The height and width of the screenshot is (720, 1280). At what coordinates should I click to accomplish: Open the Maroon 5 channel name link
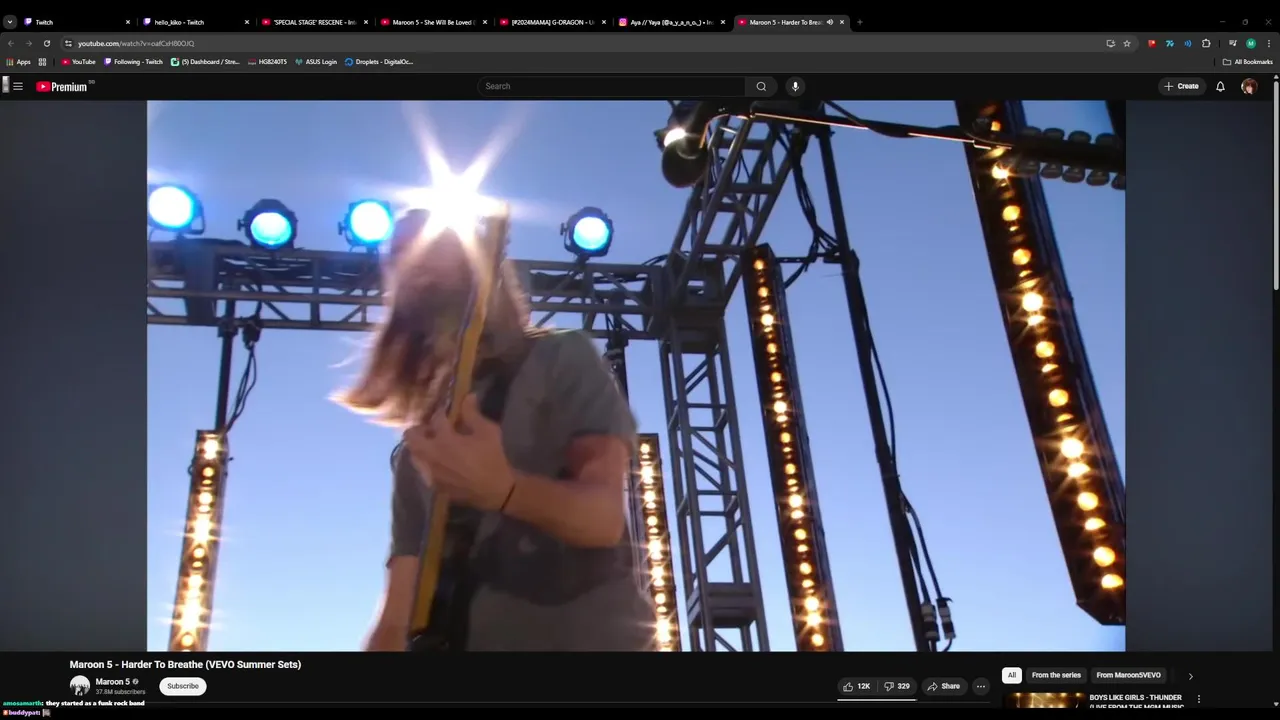click(x=112, y=682)
